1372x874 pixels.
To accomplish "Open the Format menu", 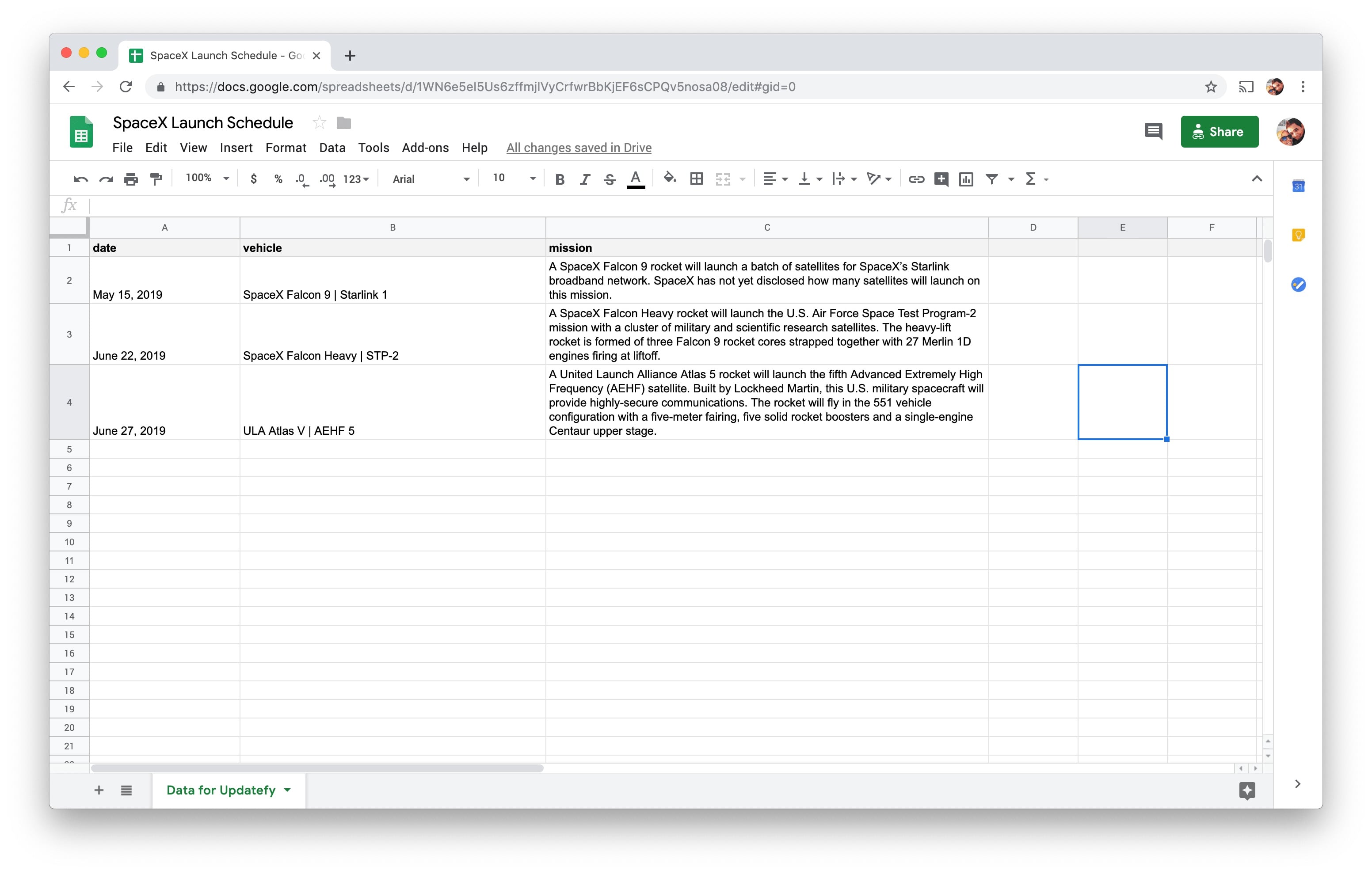I will coord(286,148).
